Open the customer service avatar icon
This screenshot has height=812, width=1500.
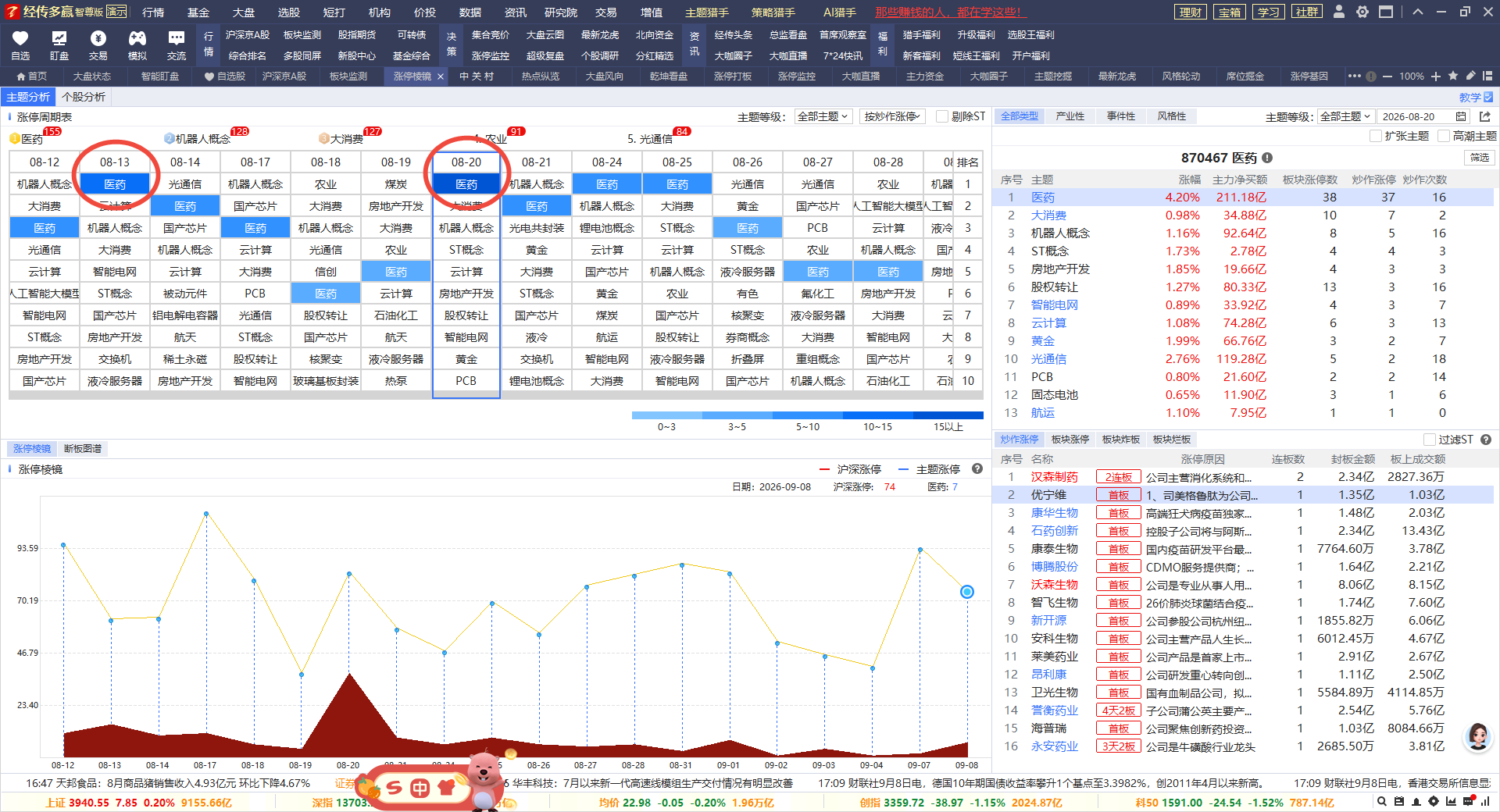click(1478, 735)
